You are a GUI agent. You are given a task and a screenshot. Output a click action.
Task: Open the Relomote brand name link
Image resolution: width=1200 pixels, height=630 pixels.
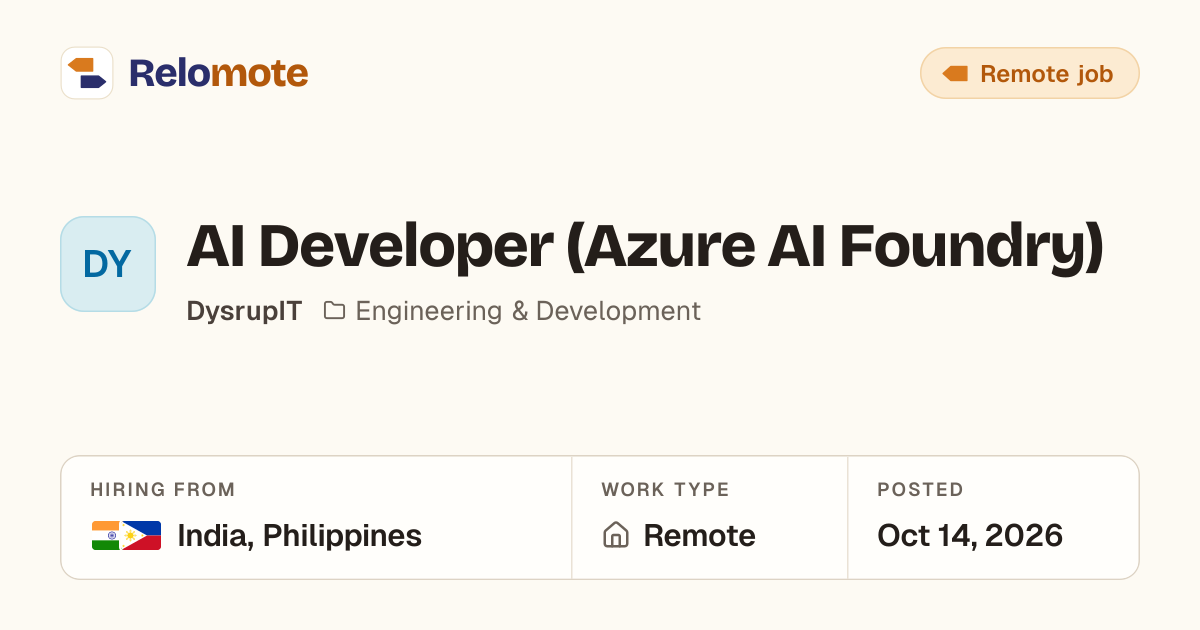[x=218, y=73]
